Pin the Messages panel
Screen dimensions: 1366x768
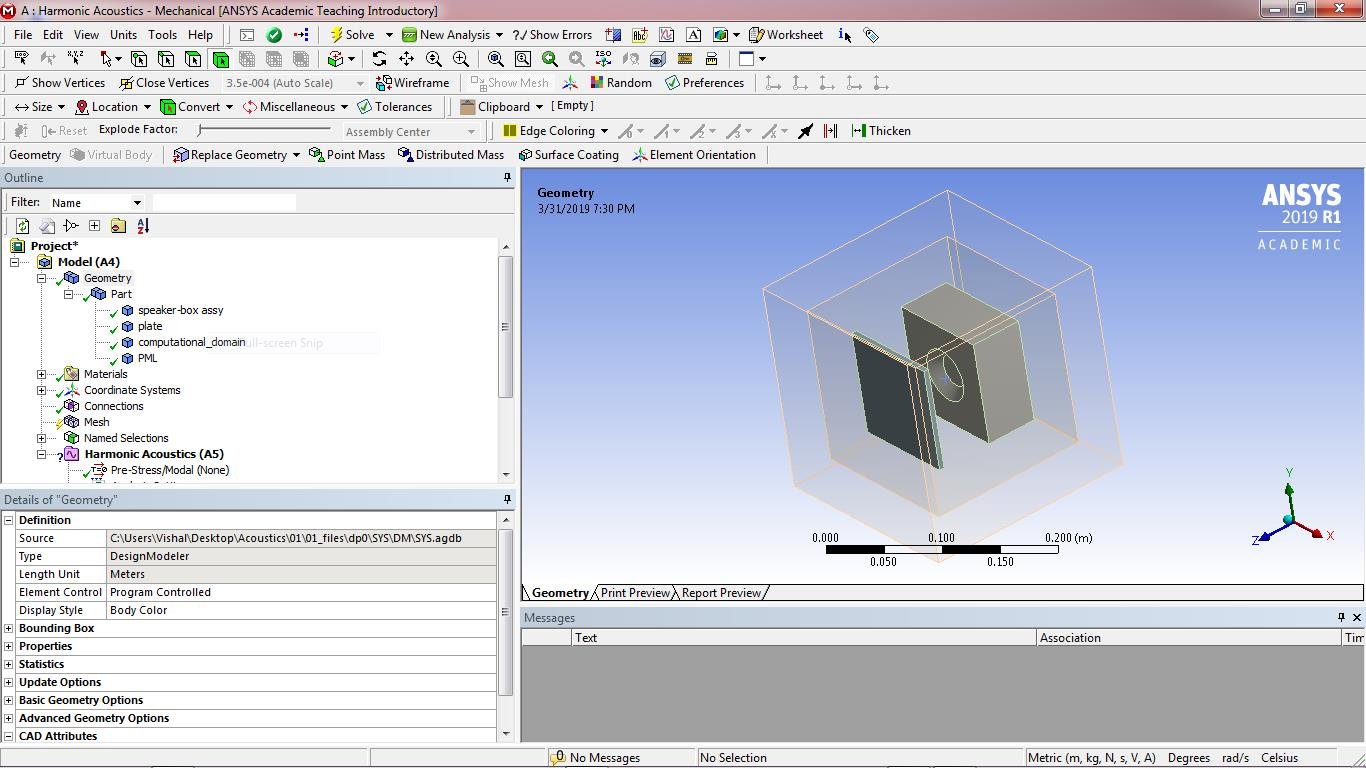coord(1341,617)
